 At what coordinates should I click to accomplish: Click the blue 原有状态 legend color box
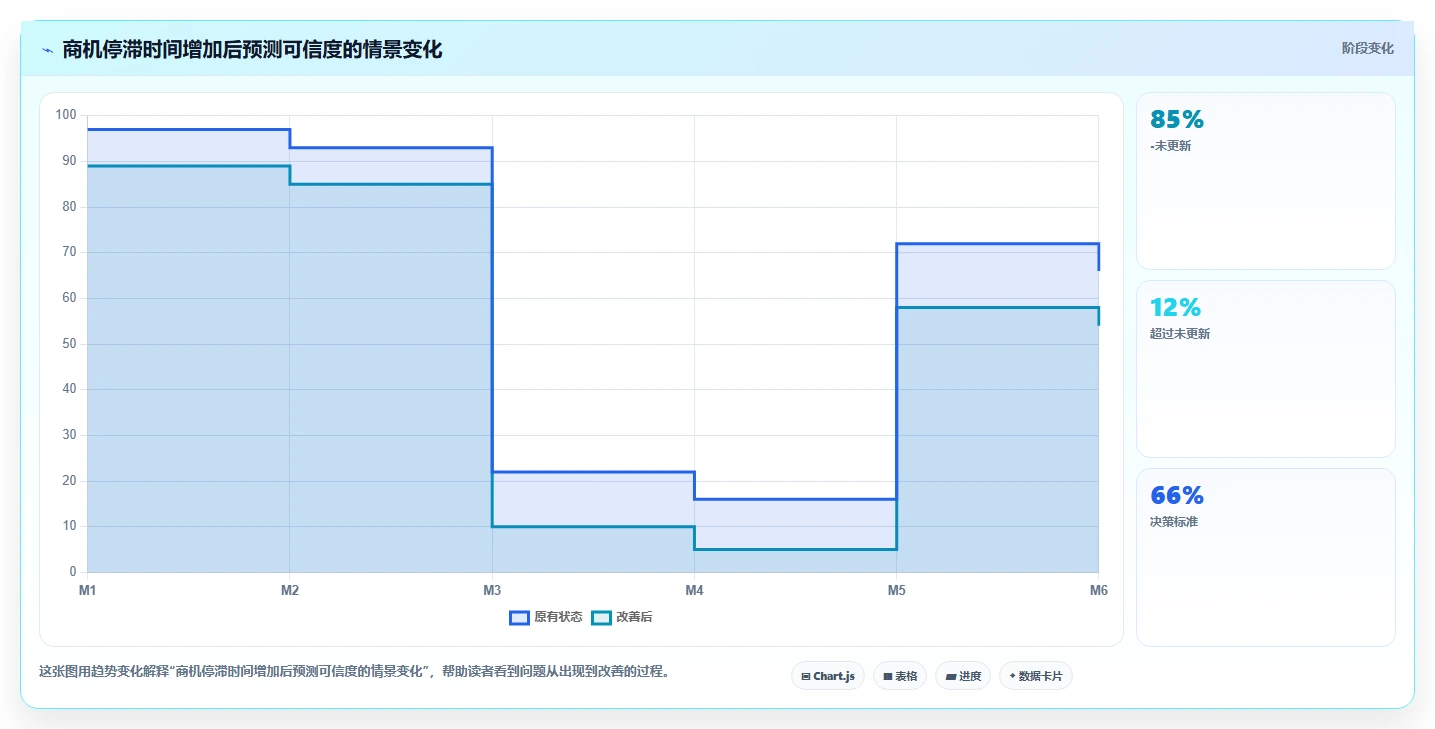click(x=519, y=618)
